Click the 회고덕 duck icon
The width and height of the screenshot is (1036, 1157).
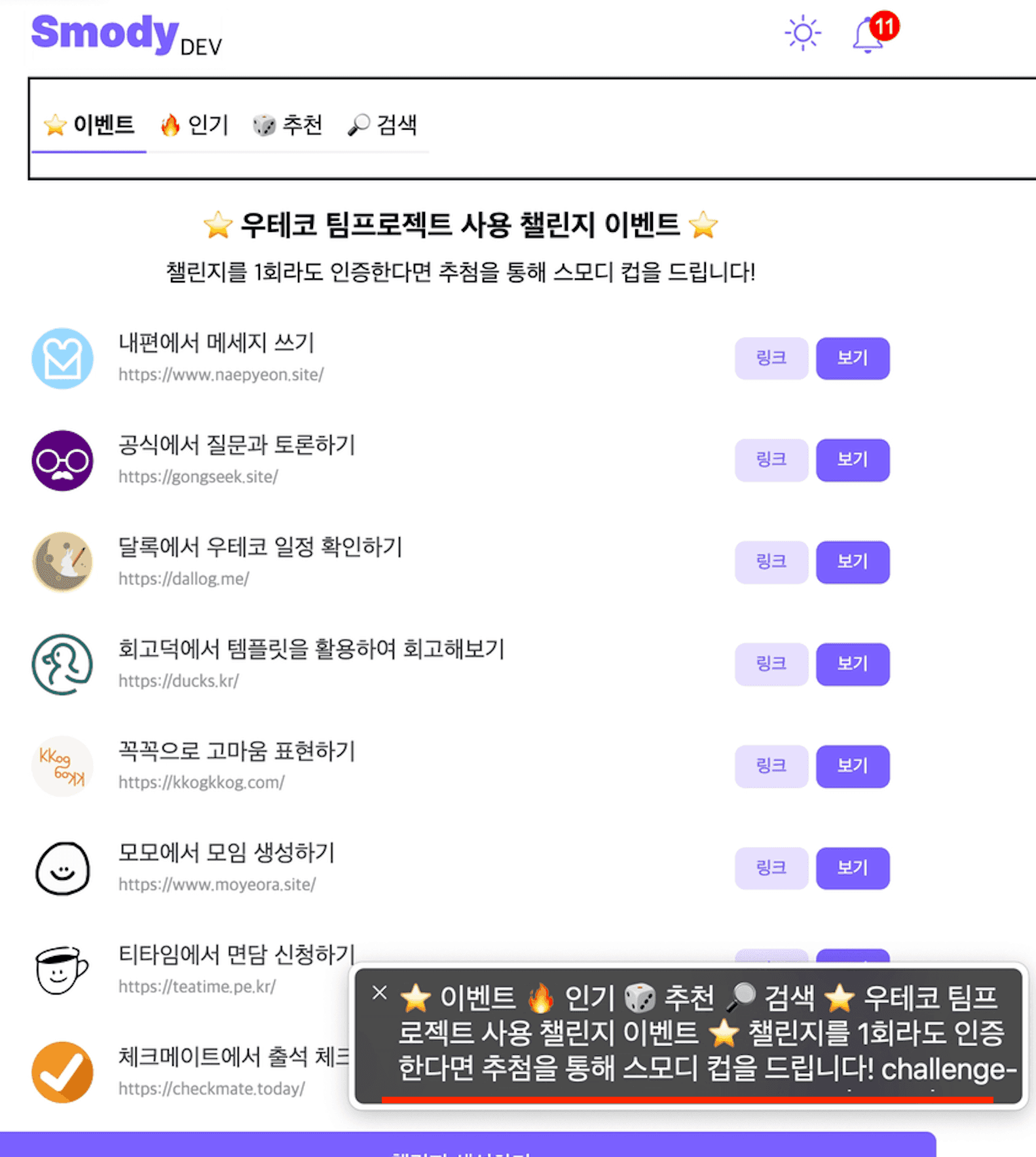tap(62, 664)
